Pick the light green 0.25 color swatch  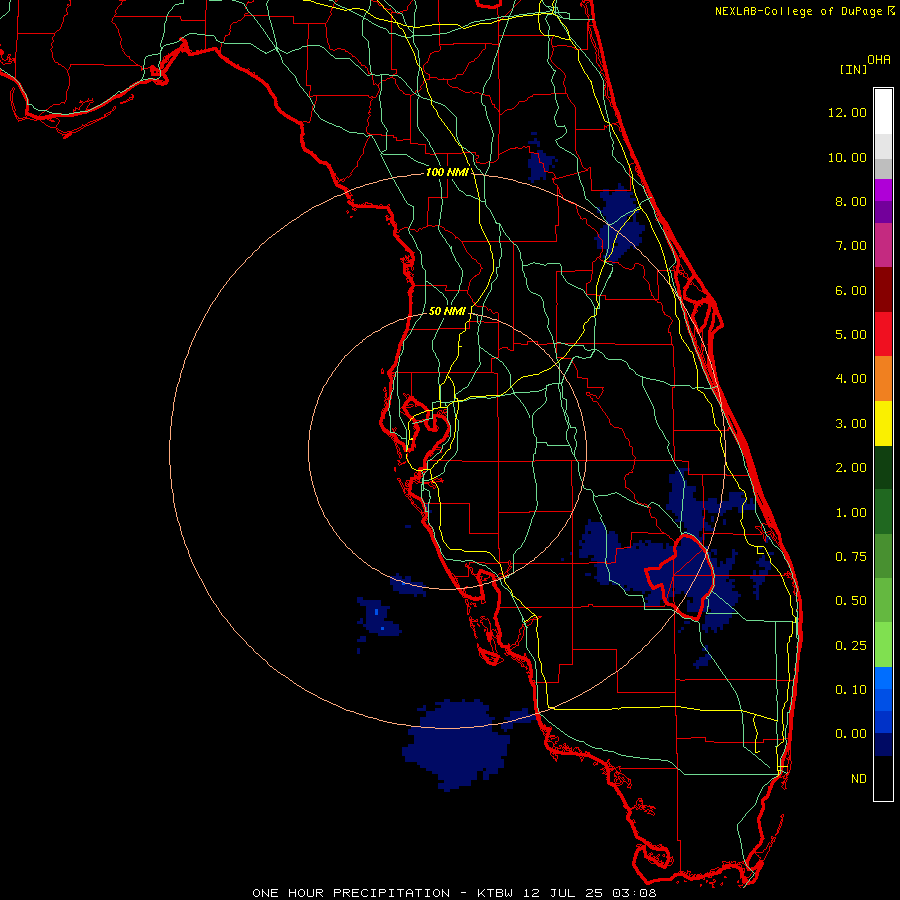pyautogui.click(x=883, y=645)
